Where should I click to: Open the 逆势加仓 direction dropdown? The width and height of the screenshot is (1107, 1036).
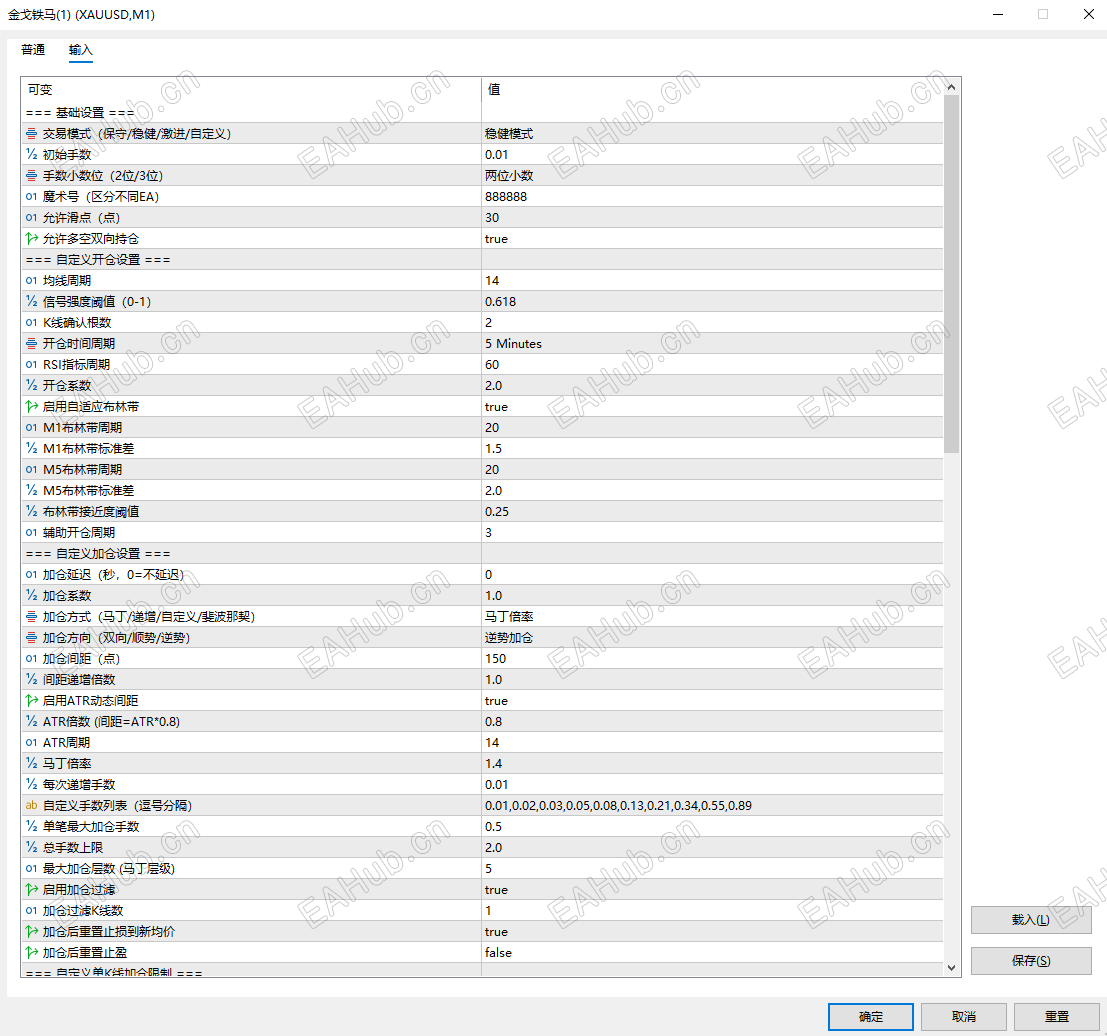coord(712,638)
